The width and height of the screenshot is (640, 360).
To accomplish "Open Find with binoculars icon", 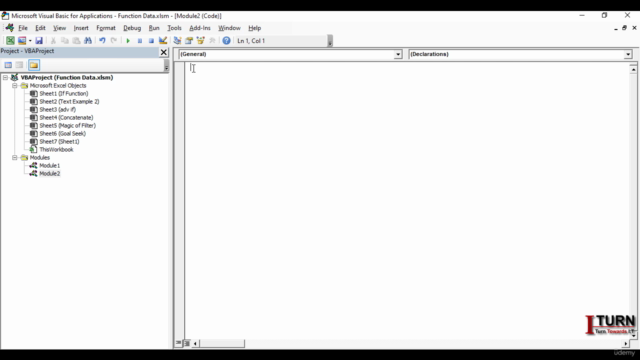I will point(88,40).
